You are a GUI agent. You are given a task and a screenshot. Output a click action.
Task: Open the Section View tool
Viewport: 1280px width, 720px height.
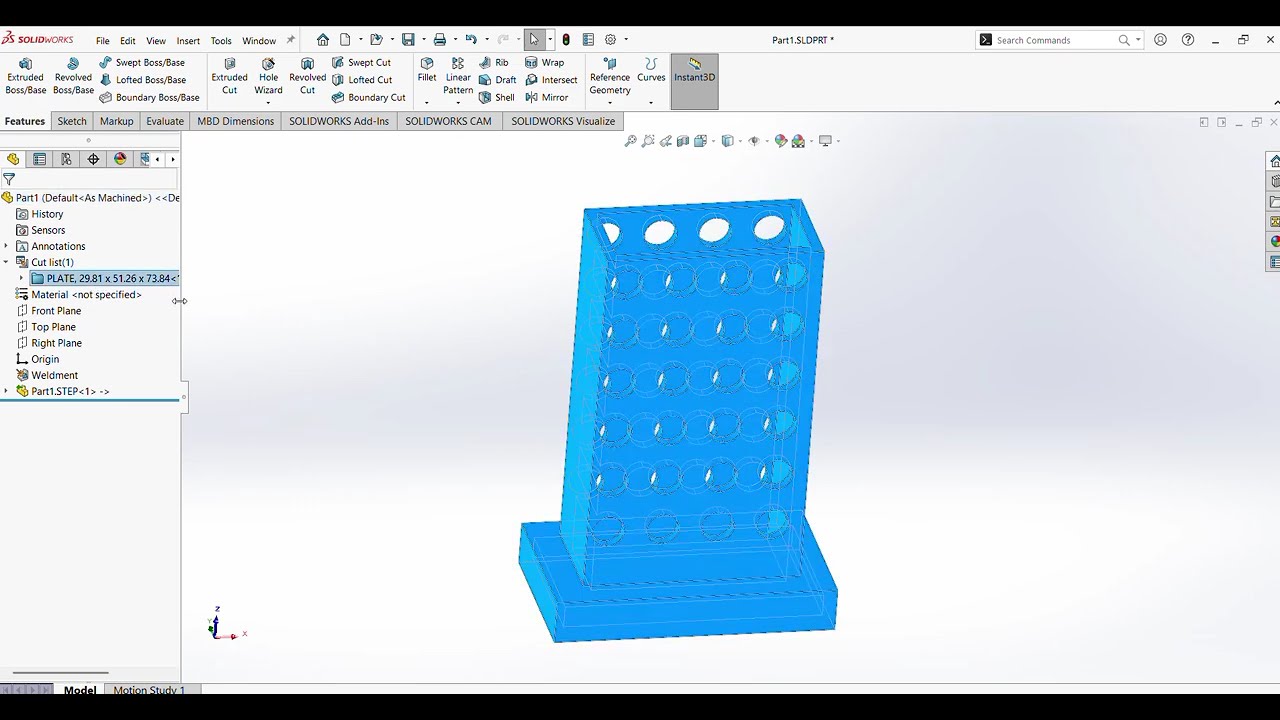click(683, 141)
